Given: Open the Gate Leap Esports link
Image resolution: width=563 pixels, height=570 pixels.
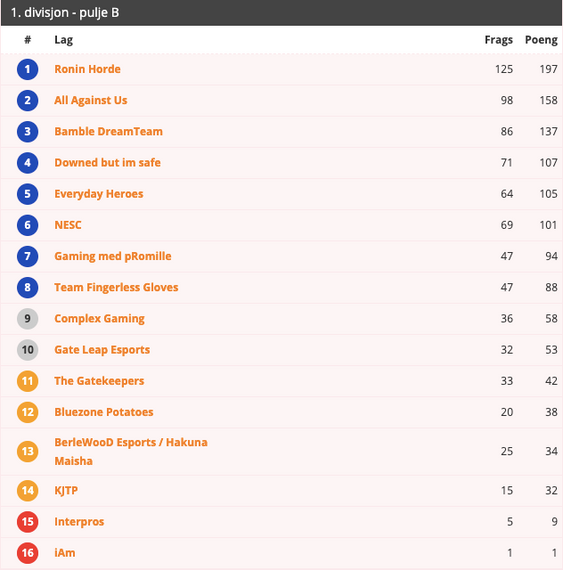Looking at the screenshot, I should 102,350.
